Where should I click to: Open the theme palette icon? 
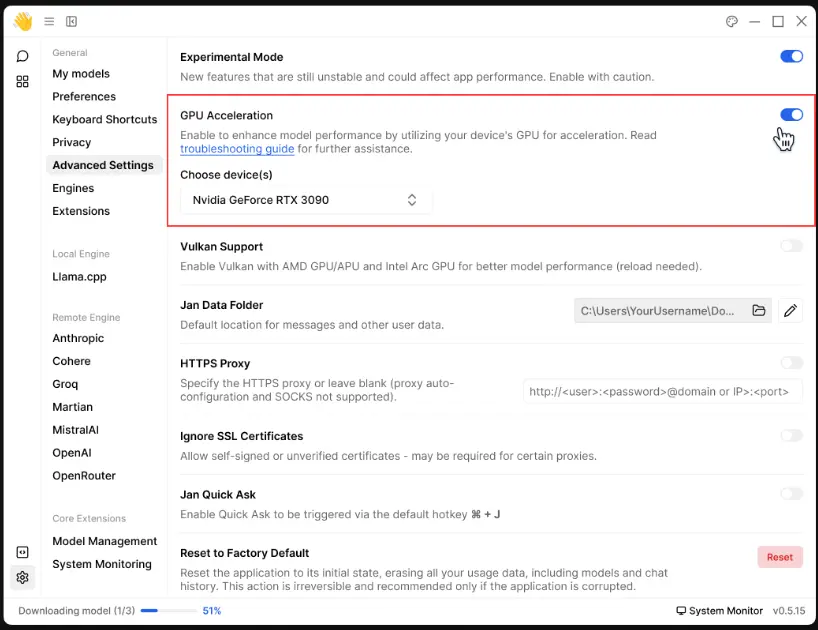pos(731,21)
